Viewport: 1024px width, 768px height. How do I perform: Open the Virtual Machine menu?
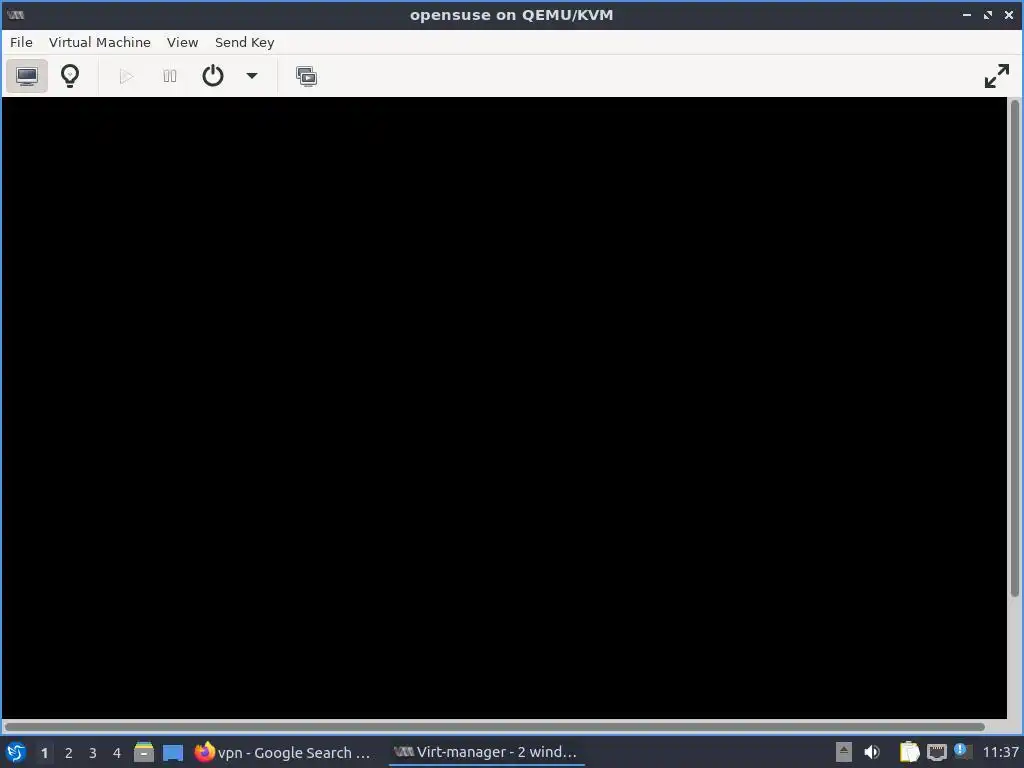100,42
